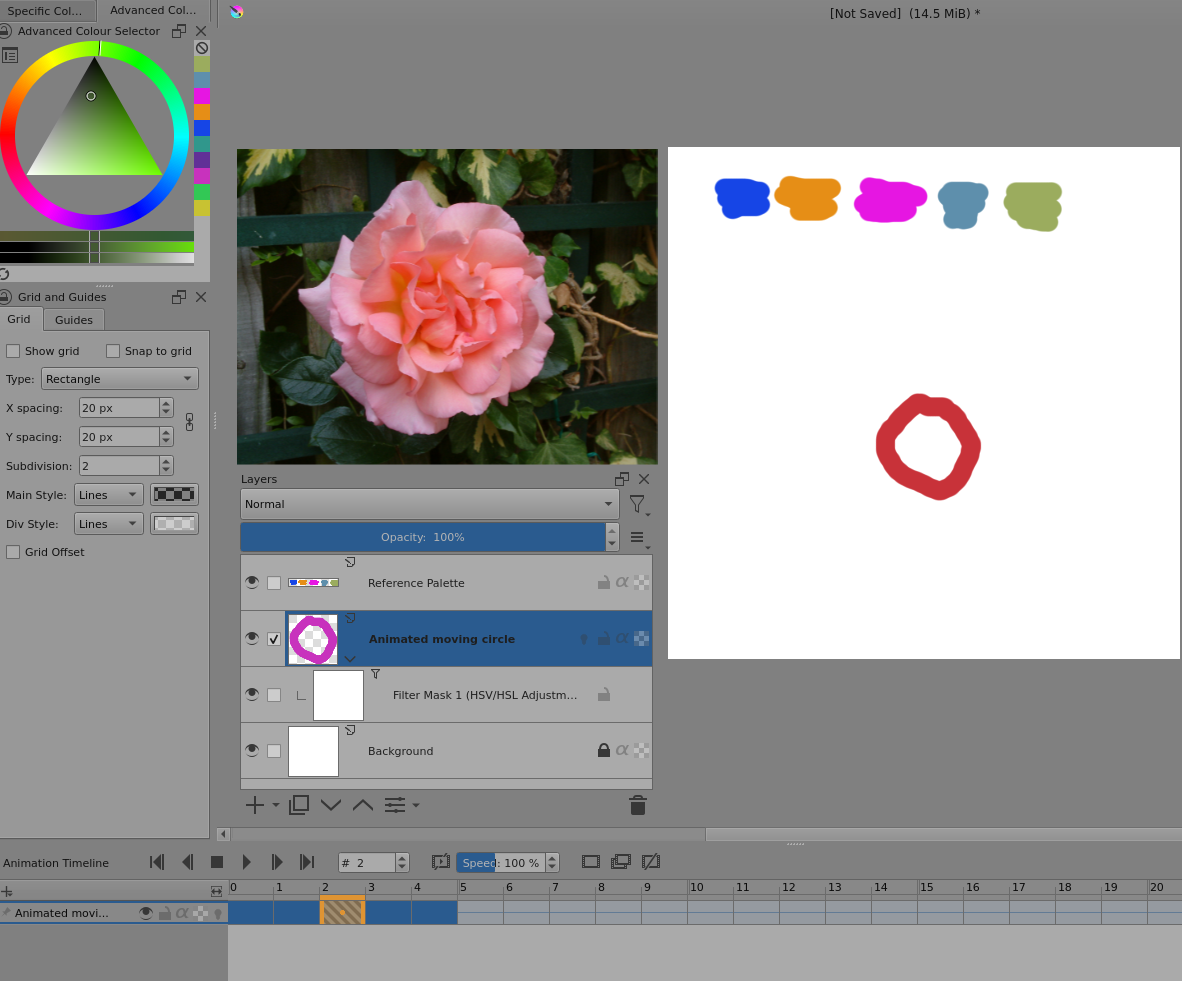
Task: Switch to the Guides tab
Action: 74,320
